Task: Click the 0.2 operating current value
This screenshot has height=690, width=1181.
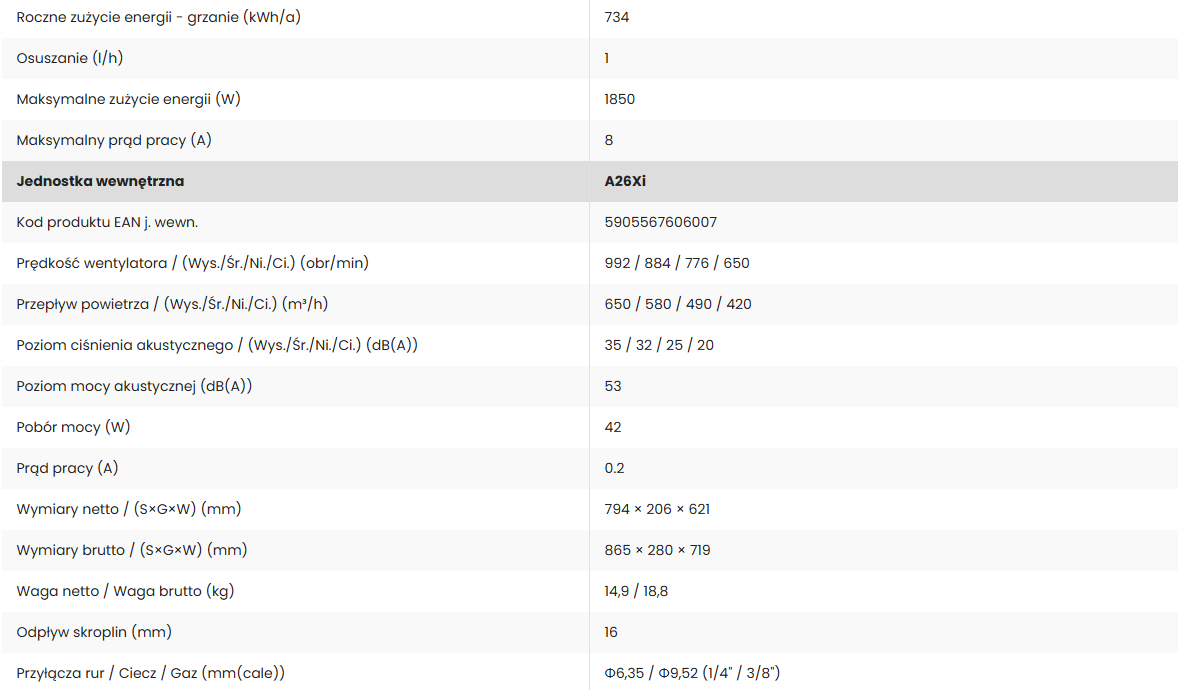Action: (614, 469)
